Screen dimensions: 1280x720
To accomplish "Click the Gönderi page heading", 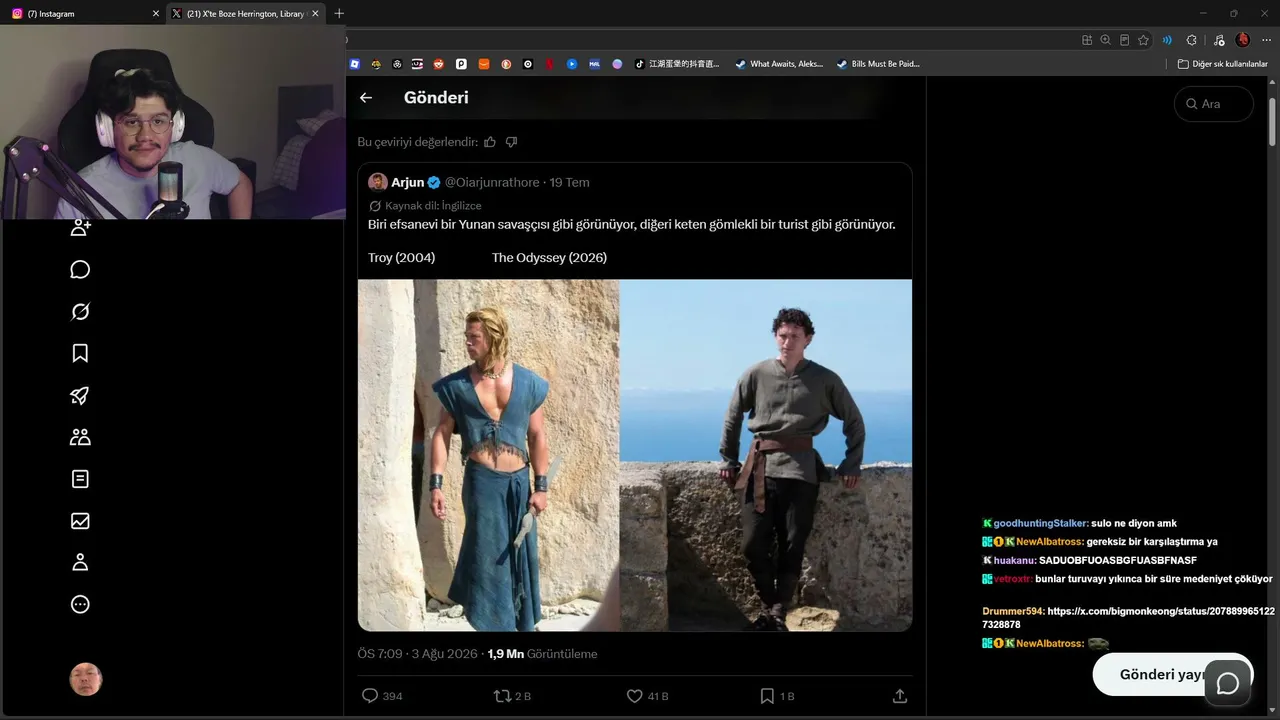I will pyautogui.click(x=436, y=97).
